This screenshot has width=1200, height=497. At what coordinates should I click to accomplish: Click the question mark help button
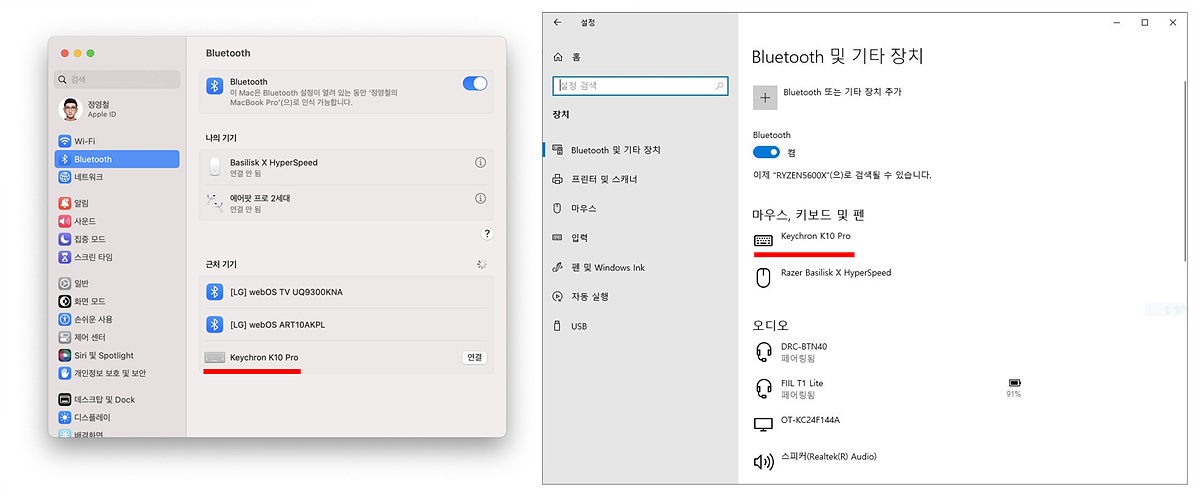pos(487,233)
